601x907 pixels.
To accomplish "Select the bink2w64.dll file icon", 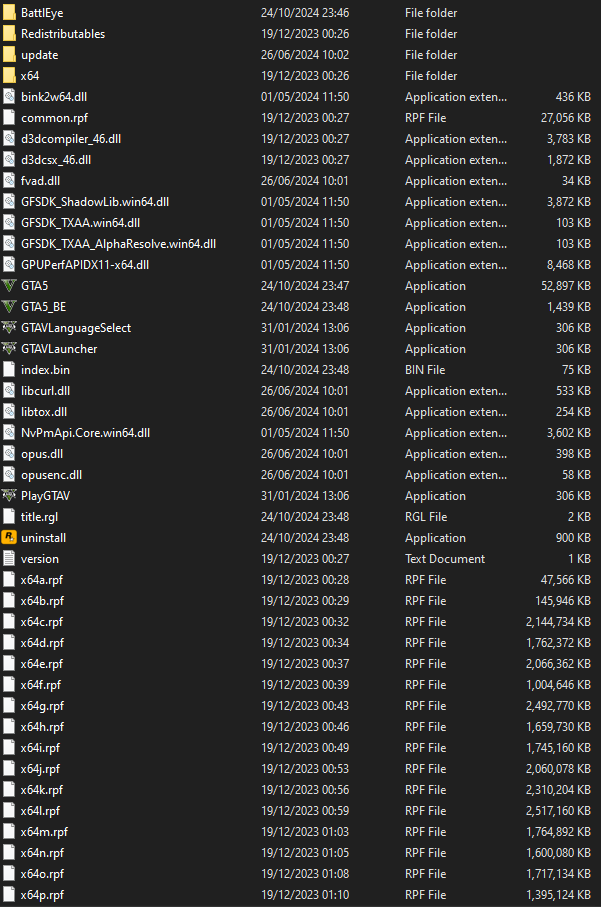I will coord(9,97).
